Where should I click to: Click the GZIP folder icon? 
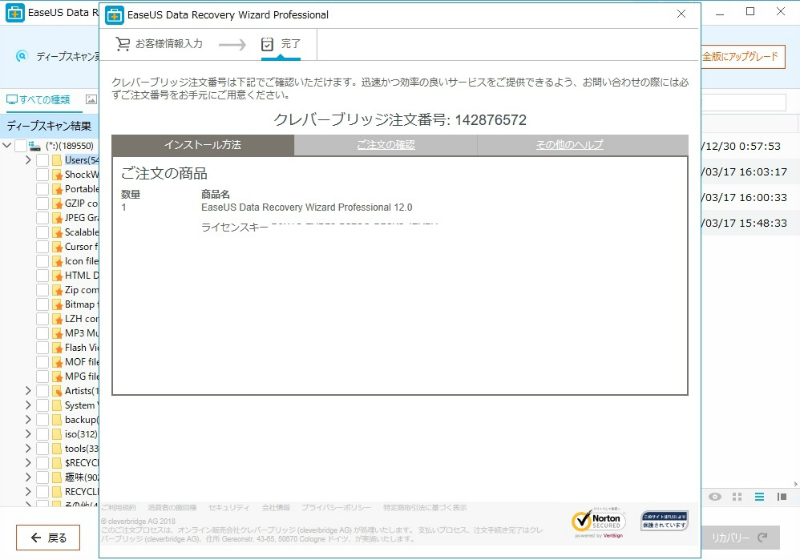[x=57, y=203]
